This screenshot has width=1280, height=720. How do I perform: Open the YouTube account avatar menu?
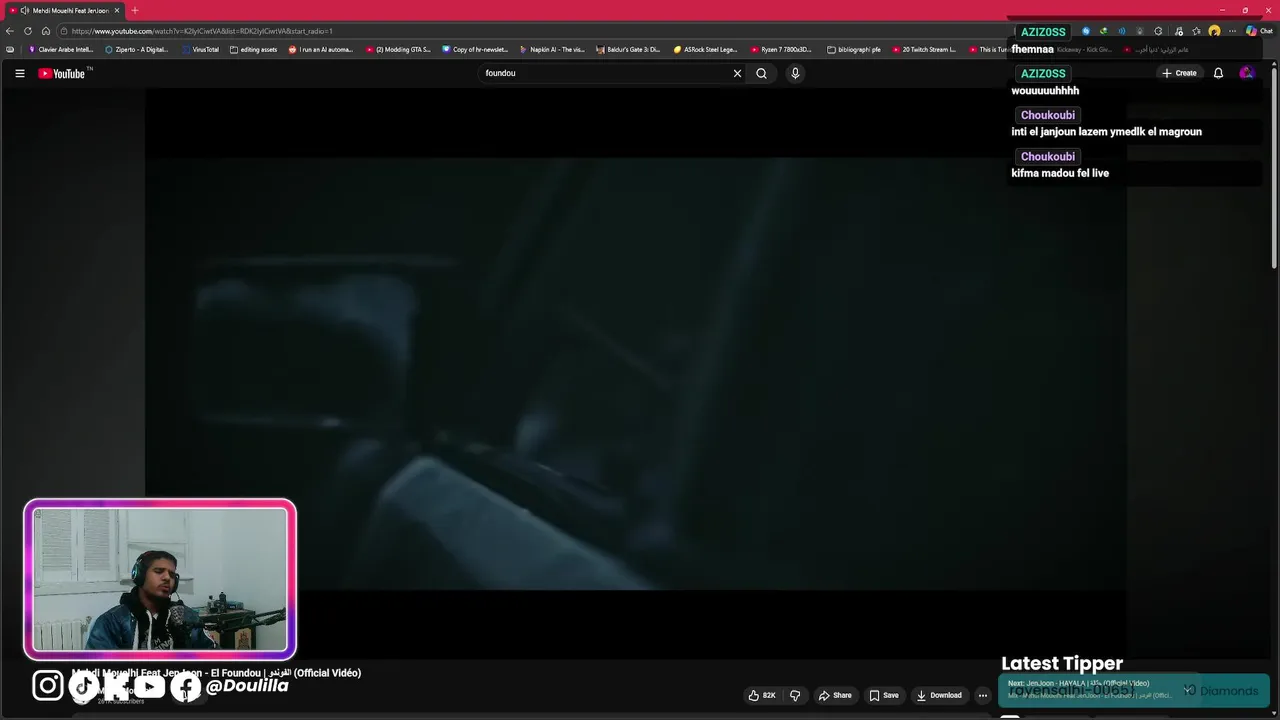tap(1246, 73)
